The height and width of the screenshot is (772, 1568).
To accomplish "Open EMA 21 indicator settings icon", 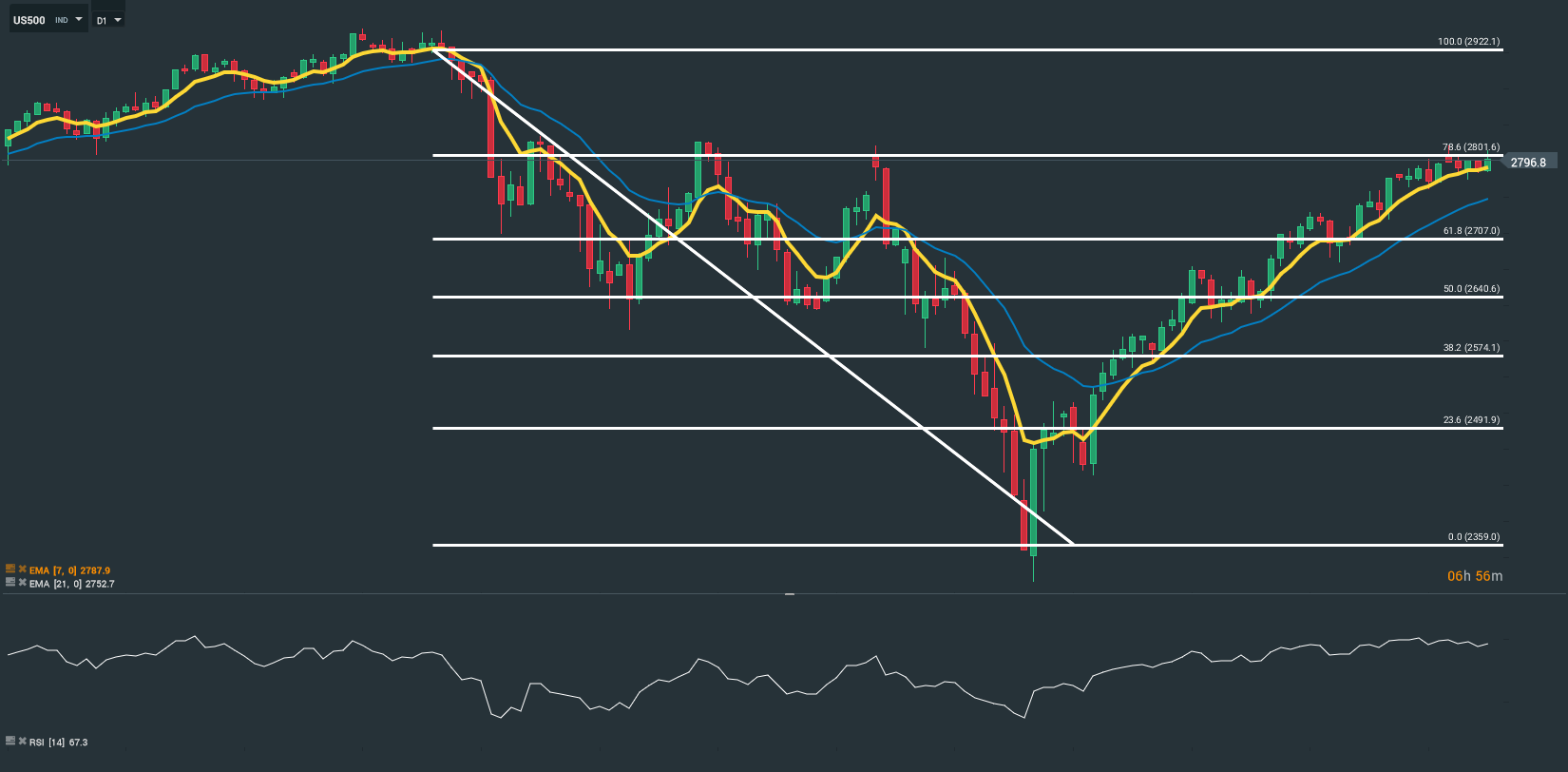I will tap(10, 583).
